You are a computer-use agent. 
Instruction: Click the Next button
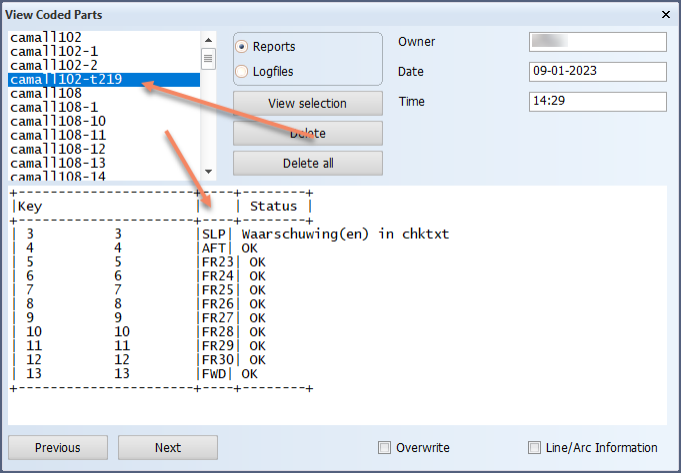pyautogui.click(x=168, y=448)
